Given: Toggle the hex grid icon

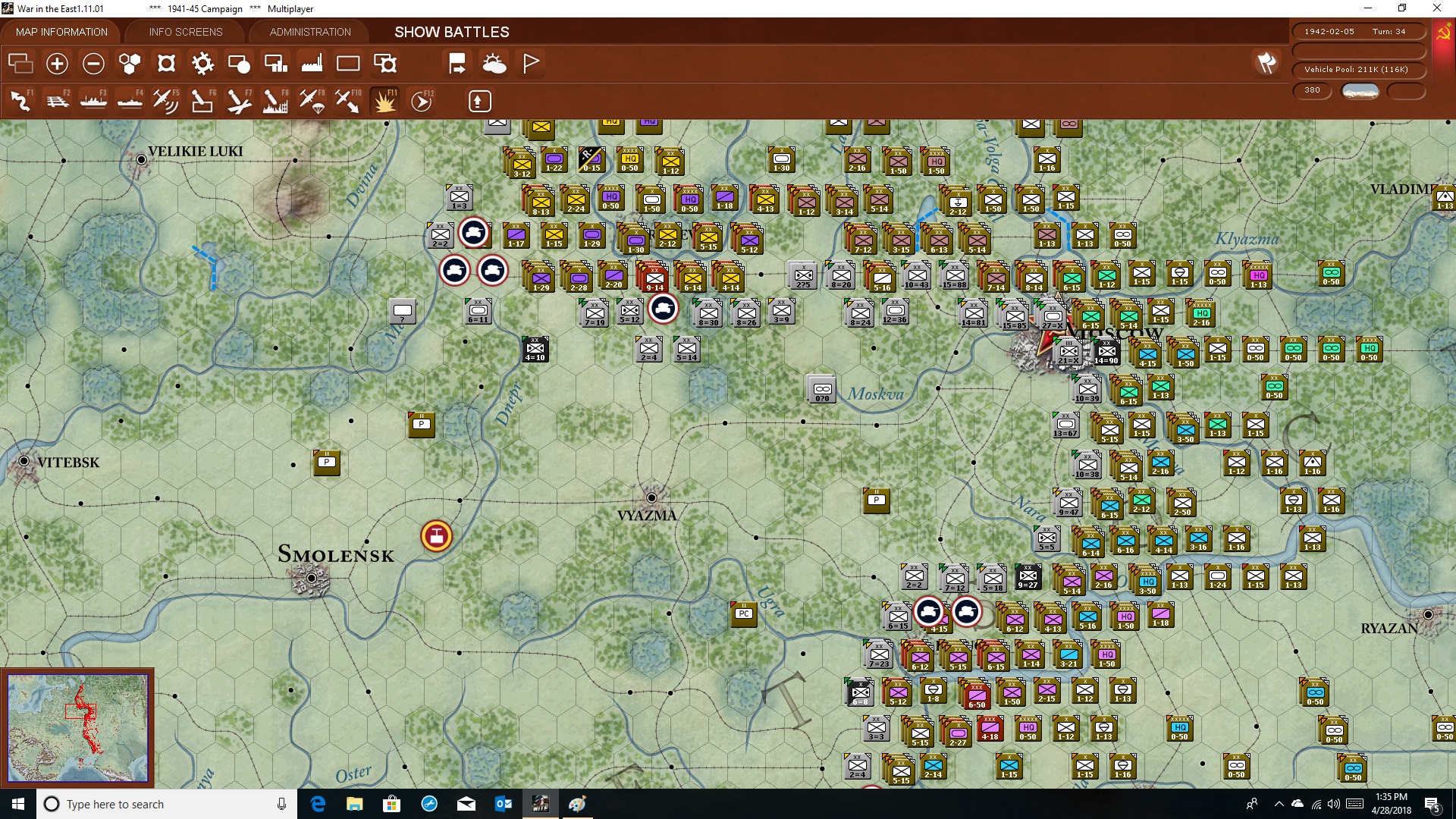Looking at the screenshot, I should (130, 64).
